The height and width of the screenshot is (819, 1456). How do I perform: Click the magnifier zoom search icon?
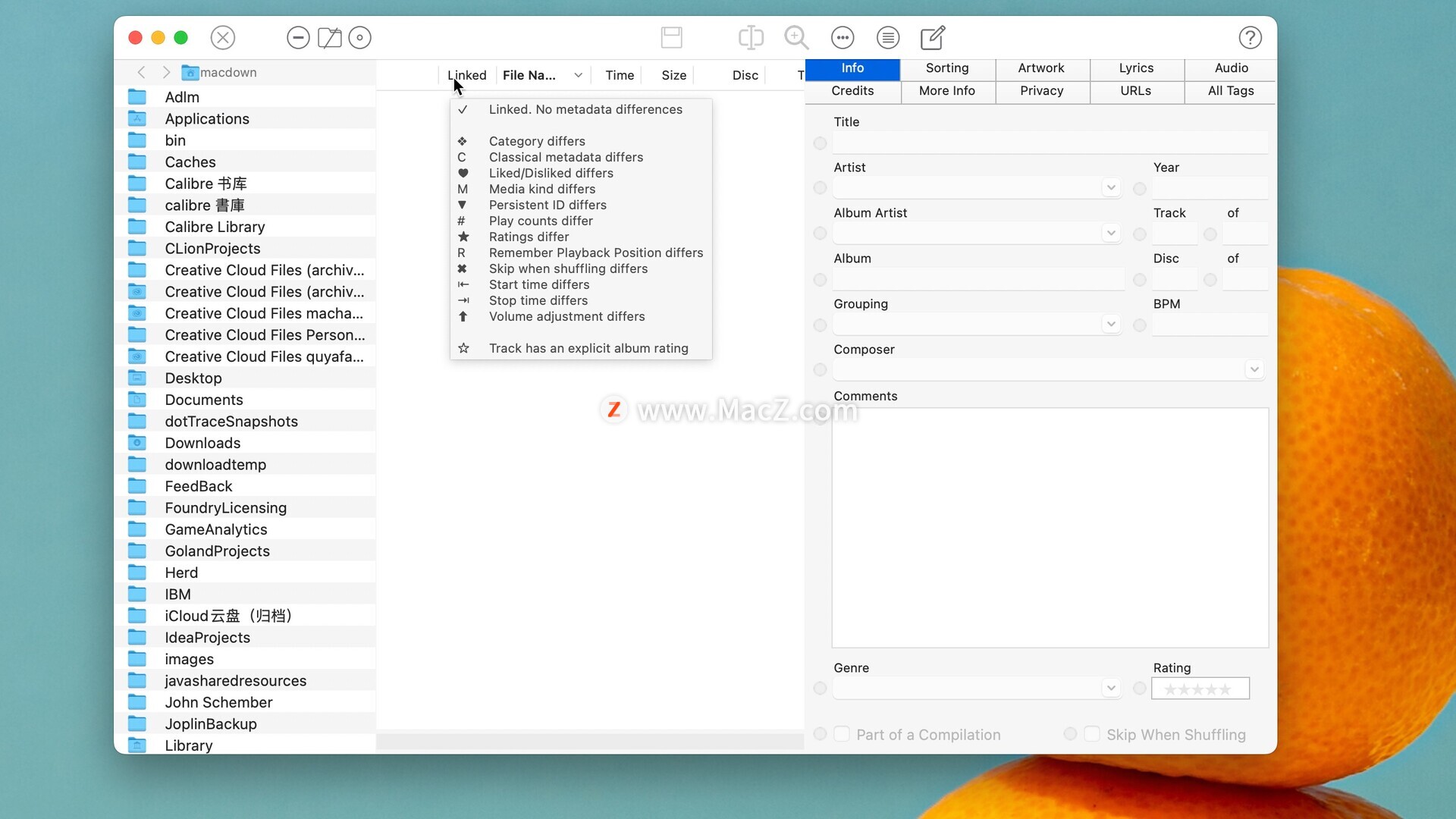click(796, 37)
